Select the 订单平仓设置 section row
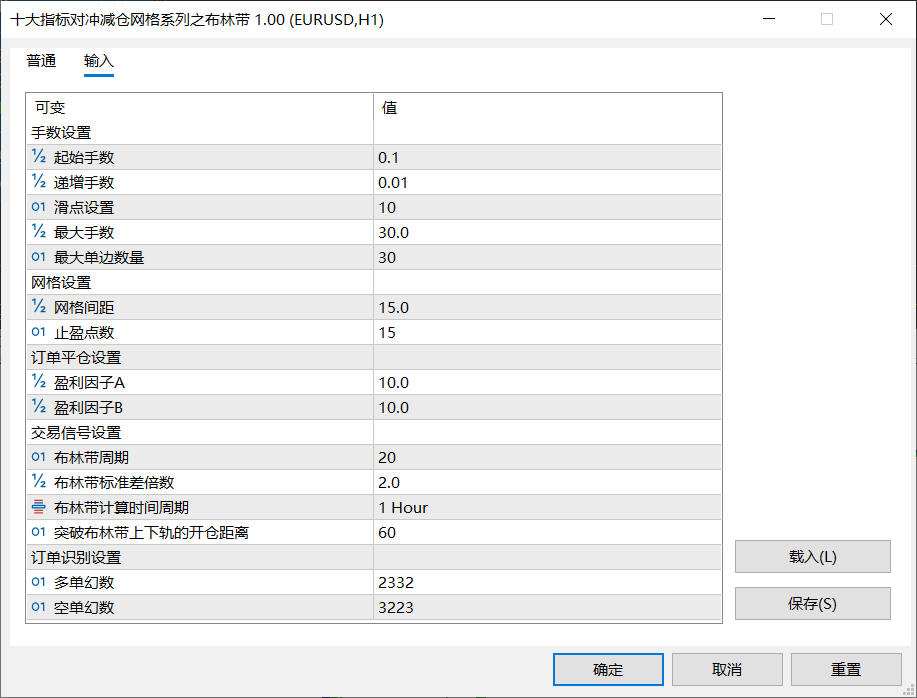Viewport: 917px width, 698px height. [x=374, y=357]
